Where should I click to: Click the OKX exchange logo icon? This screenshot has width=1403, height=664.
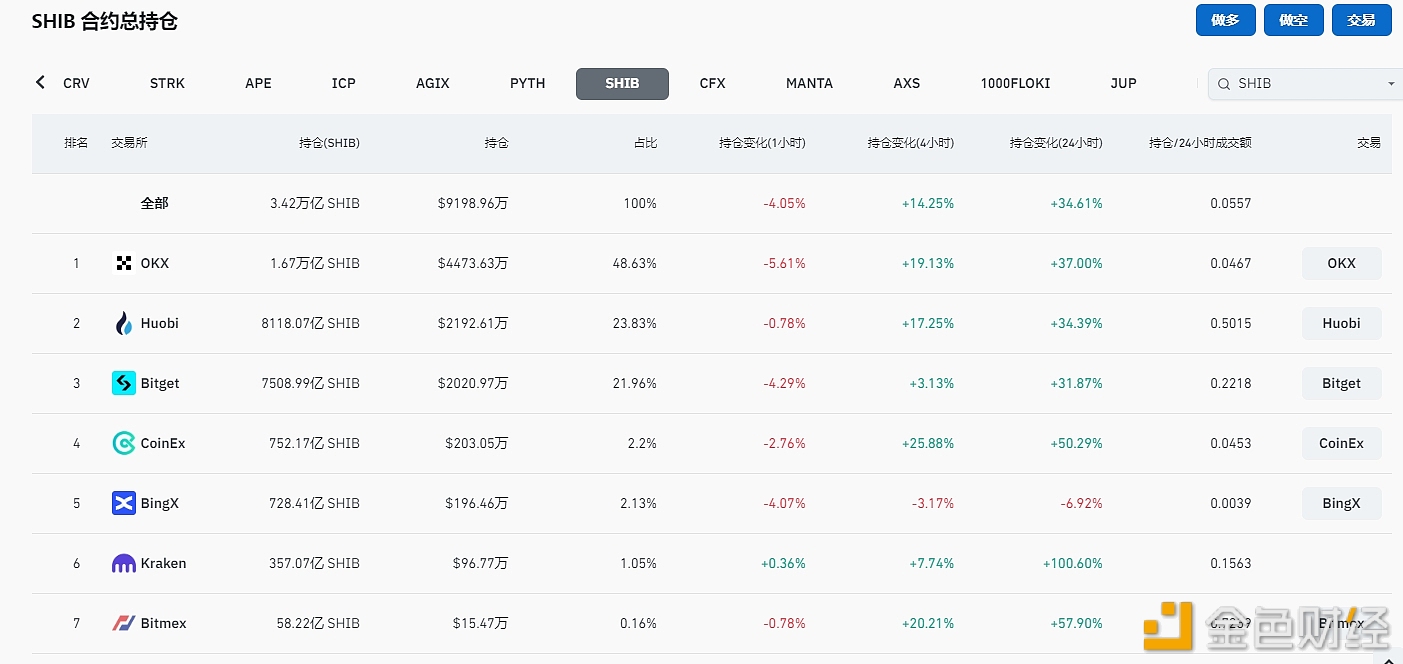point(124,264)
